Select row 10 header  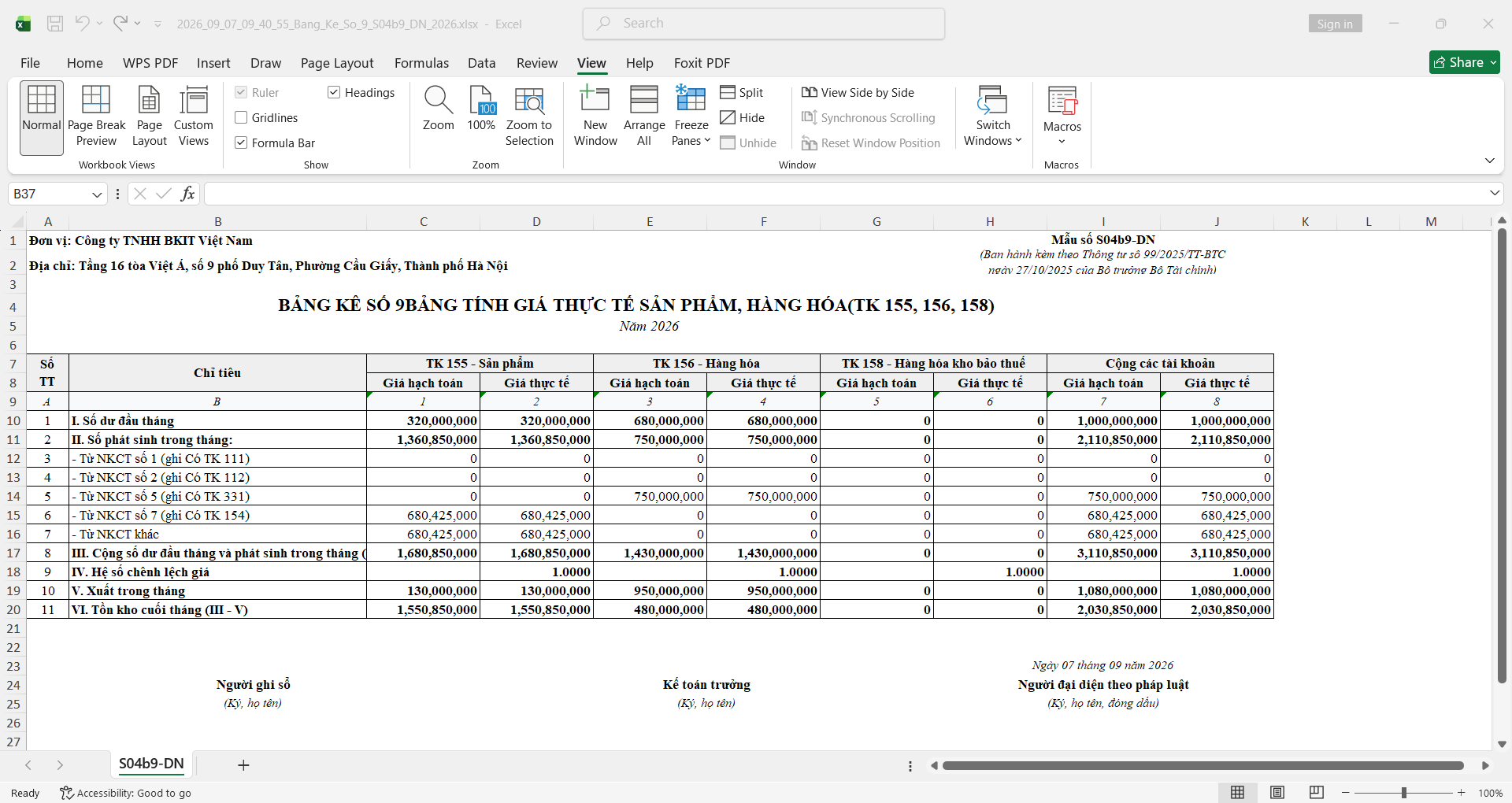coord(13,420)
